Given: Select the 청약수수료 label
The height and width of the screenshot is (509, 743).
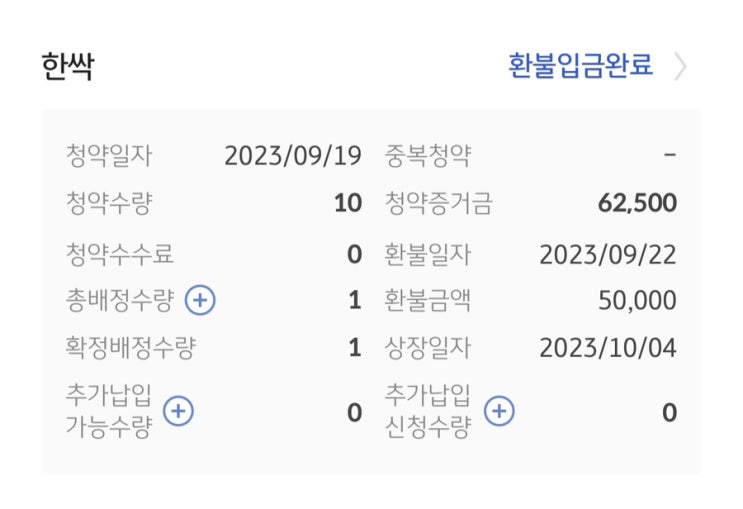Looking at the screenshot, I should (120, 254).
